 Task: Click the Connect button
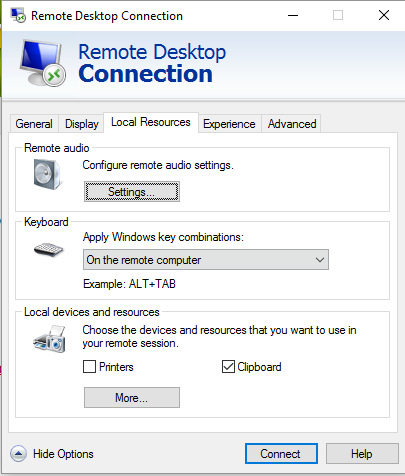281,454
